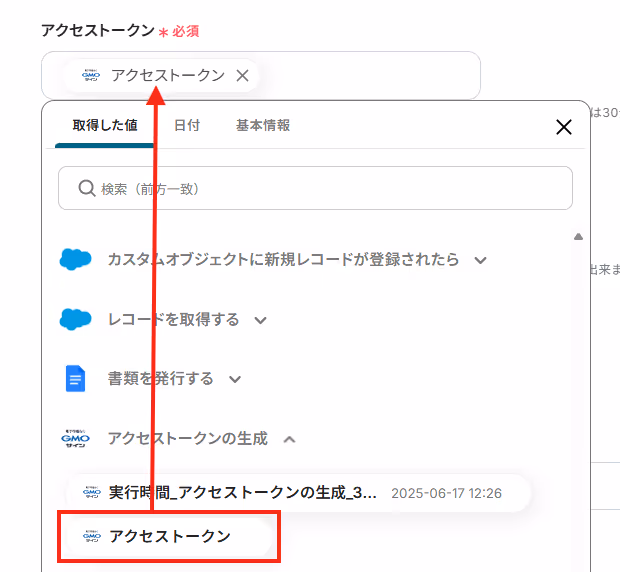Click GMO icon in the 実行時間 value row
Viewport: 620px width, 572px height.
(92, 493)
